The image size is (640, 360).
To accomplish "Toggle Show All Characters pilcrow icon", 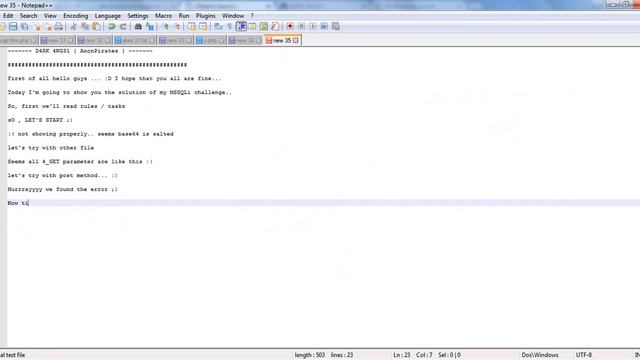I will pyautogui.click(x=229, y=27).
